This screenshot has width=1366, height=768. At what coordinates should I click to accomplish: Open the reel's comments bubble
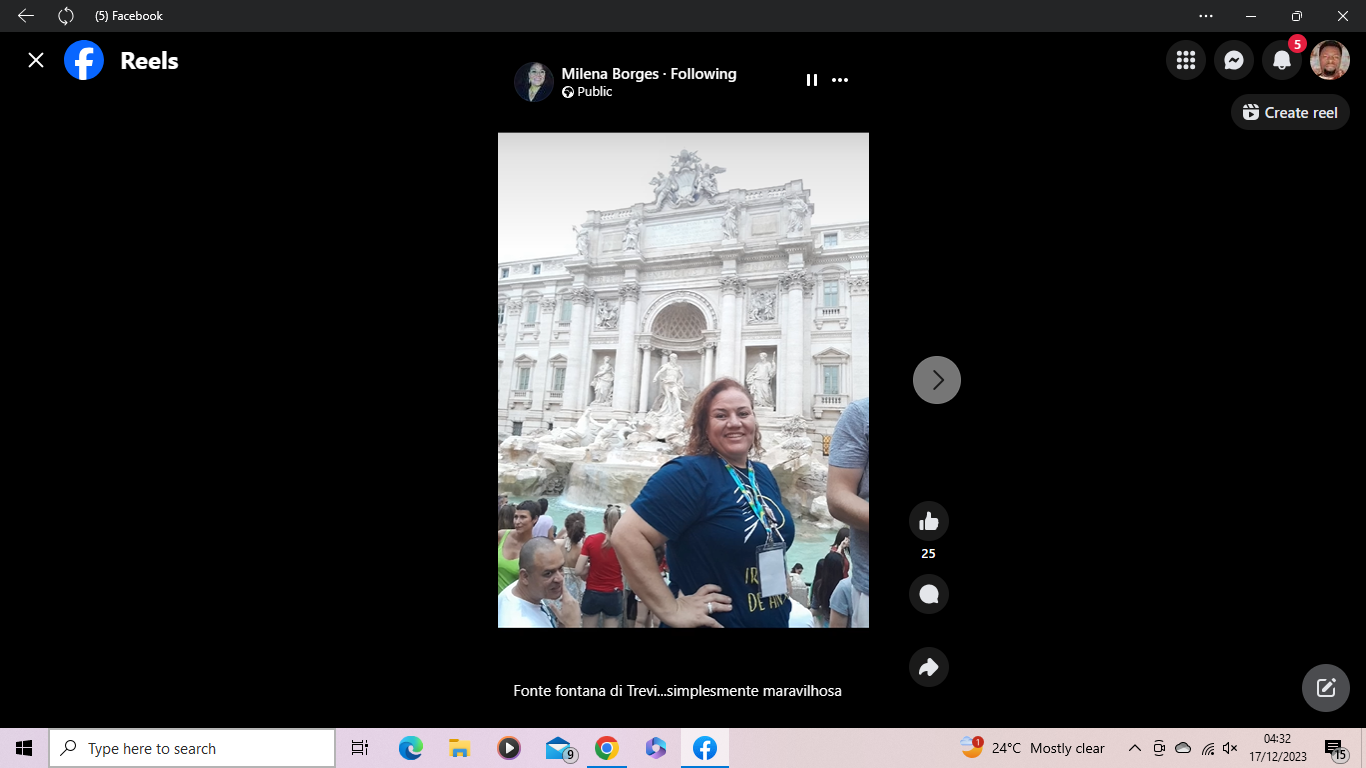(x=929, y=594)
